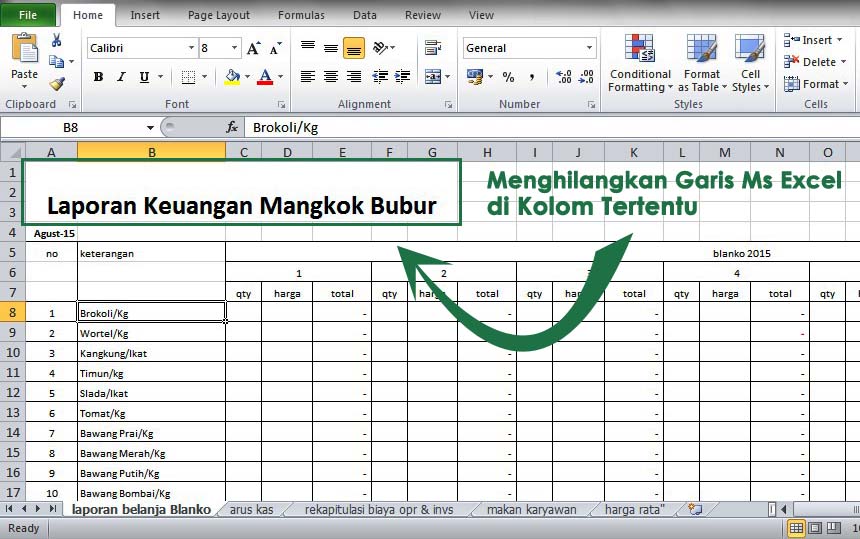Viewport: 860px width, 539px height.
Task: Switch to the Insert ribbon tab
Action: [145, 15]
